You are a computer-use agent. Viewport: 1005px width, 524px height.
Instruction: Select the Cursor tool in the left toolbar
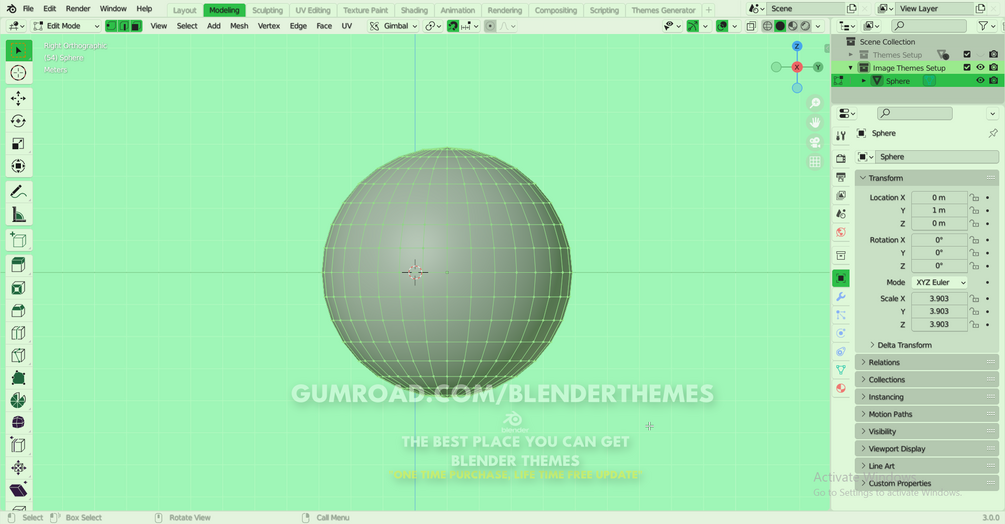[19, 73]
